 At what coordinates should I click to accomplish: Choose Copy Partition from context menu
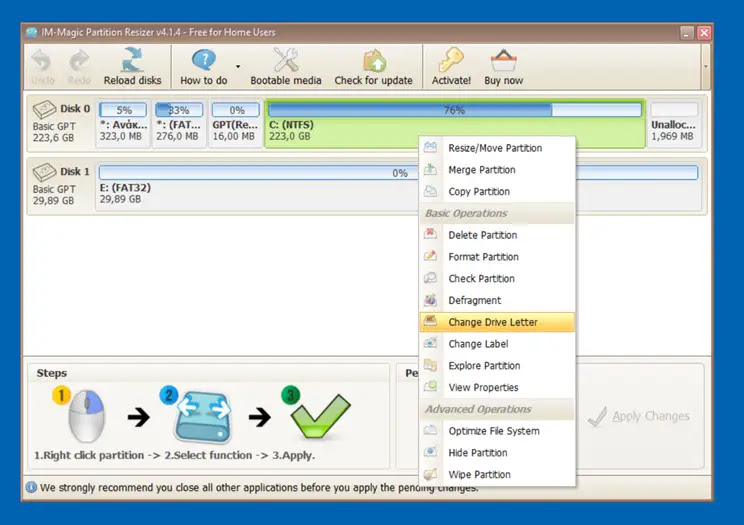pyautogui.click(x=497, y=192)
